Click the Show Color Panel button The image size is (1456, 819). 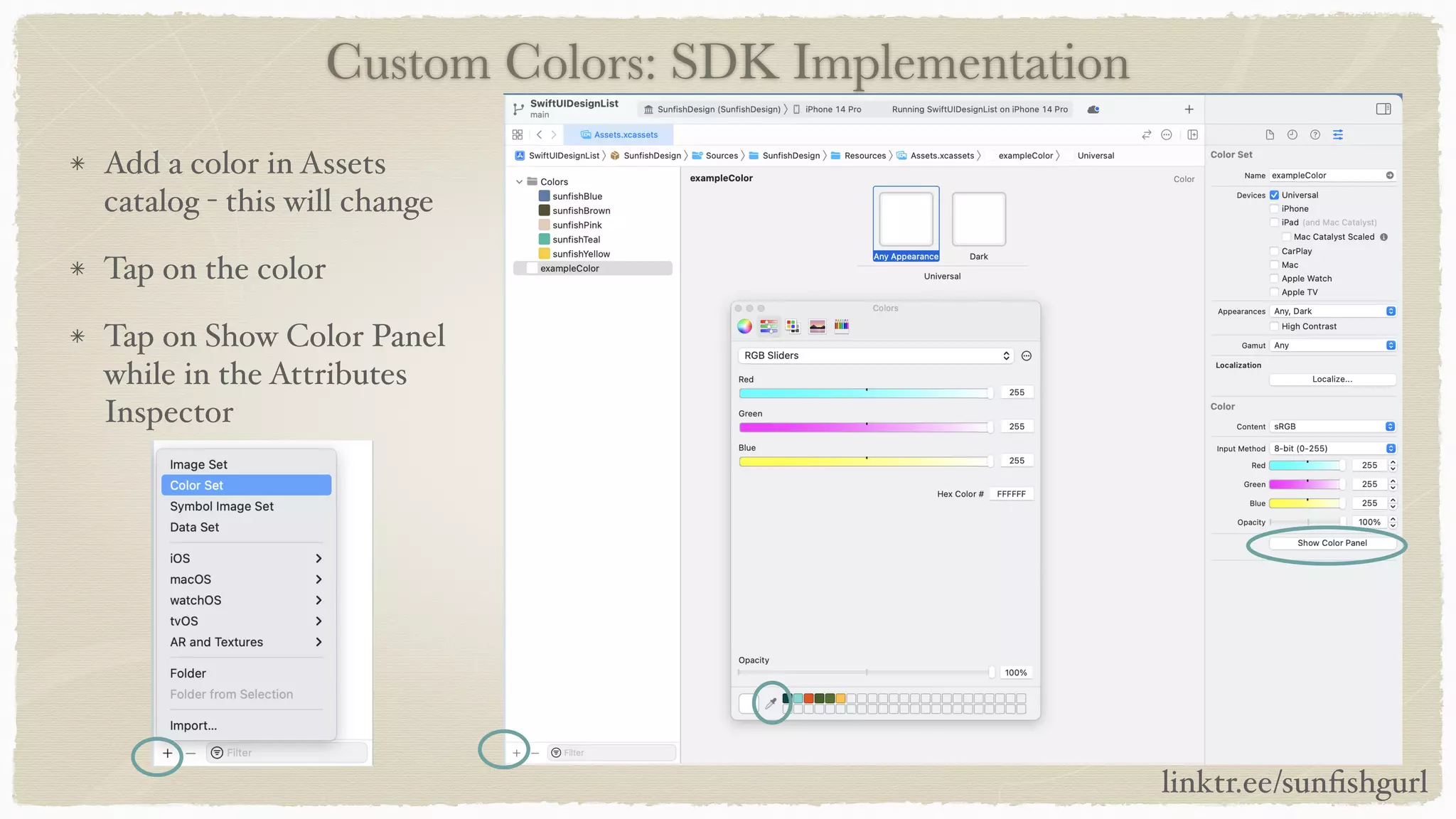tap(1332, 543)
